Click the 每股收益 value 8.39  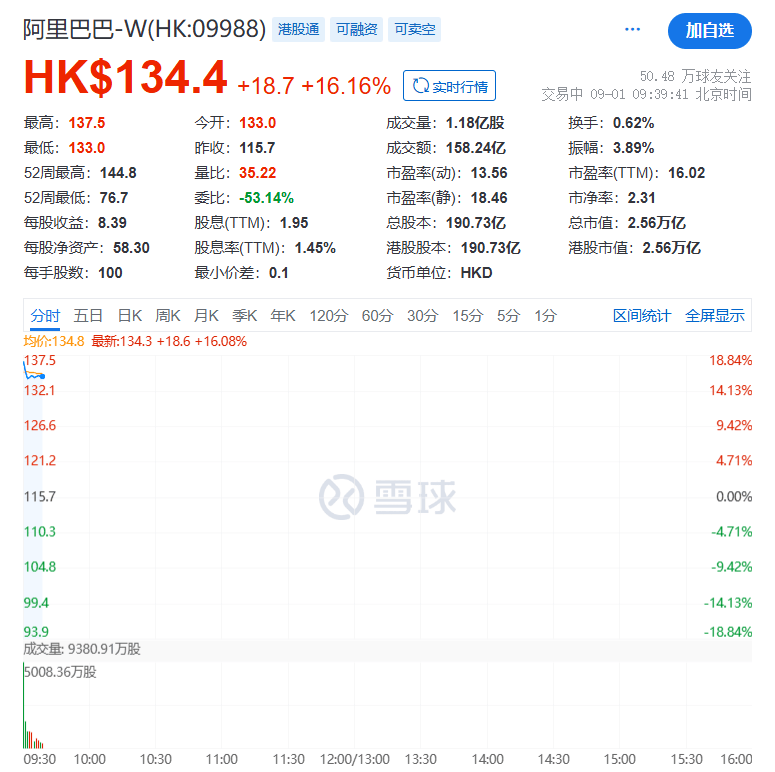pos(112,223)
